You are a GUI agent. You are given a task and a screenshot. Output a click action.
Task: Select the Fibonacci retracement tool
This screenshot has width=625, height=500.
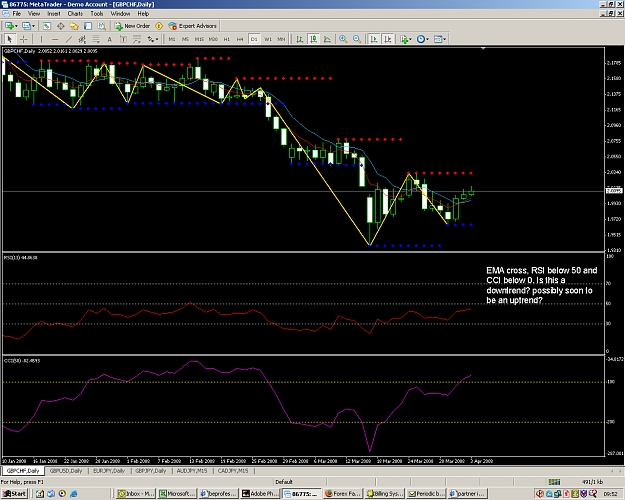point(96,39)
